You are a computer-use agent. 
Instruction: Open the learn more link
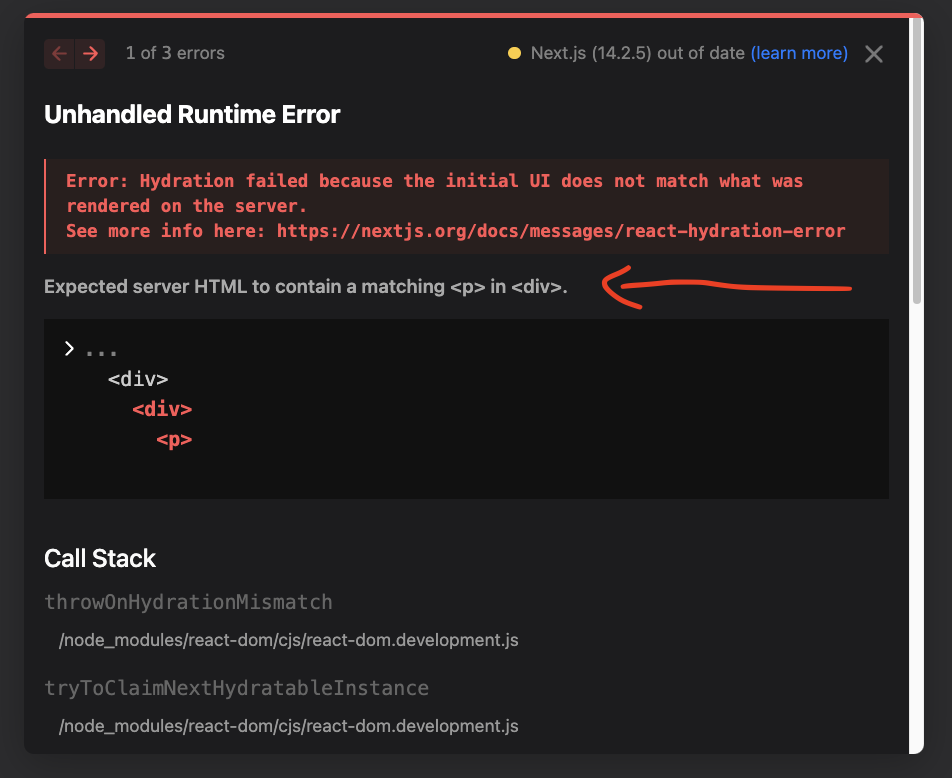click(x=799, y=53)
